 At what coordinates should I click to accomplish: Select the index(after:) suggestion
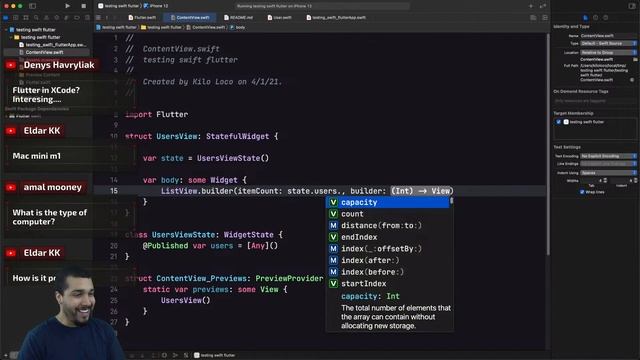click(x=387, y=260)
